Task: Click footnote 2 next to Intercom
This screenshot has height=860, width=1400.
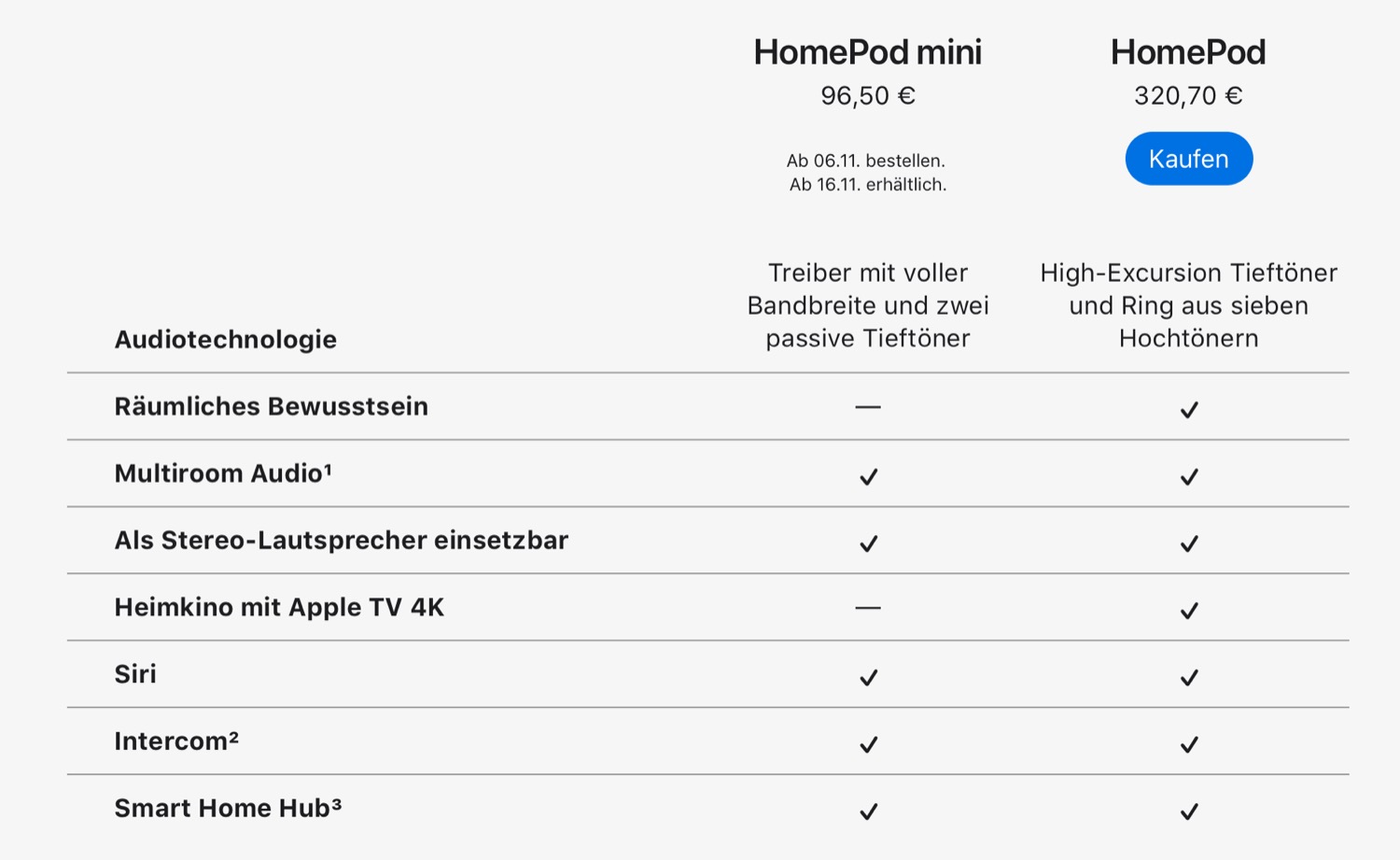Action: tap(234, 735)
